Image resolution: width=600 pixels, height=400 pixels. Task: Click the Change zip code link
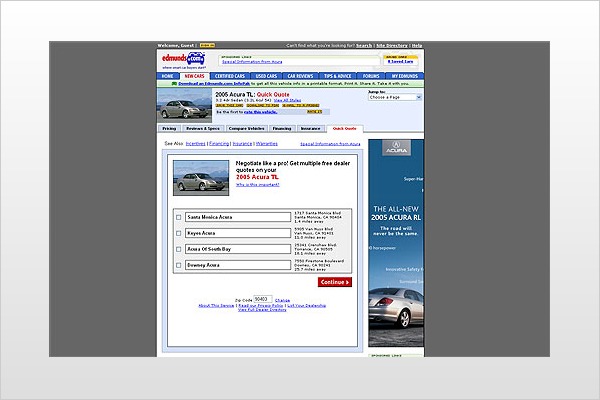point(282,300)
